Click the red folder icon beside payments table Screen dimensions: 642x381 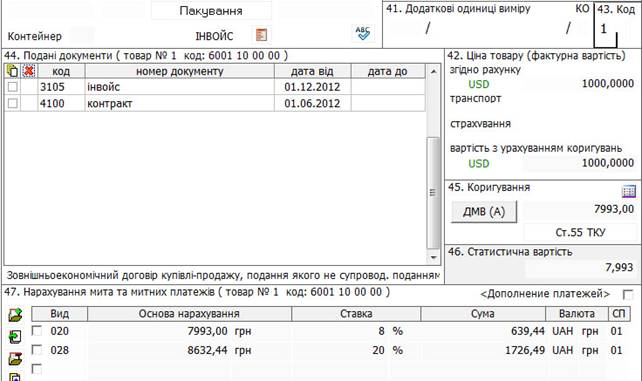[x=16, y=359]
